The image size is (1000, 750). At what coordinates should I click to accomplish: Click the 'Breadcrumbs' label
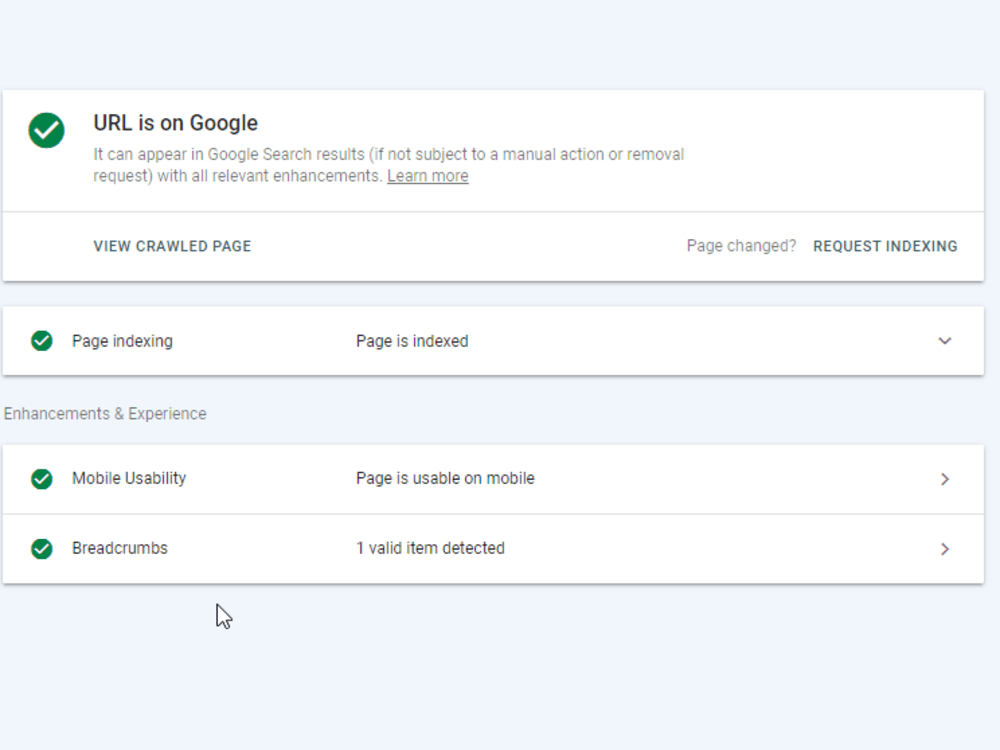point(120,548)
